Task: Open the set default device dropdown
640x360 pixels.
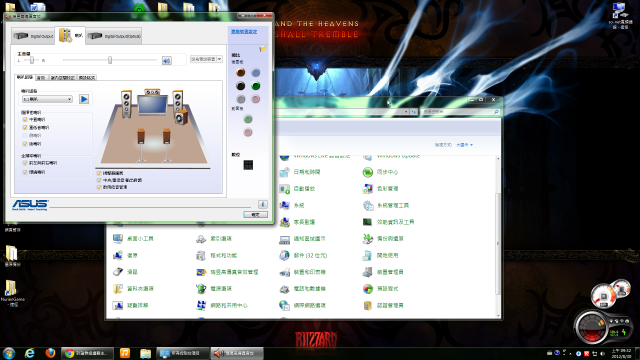Action: click(x=206, y=59)
